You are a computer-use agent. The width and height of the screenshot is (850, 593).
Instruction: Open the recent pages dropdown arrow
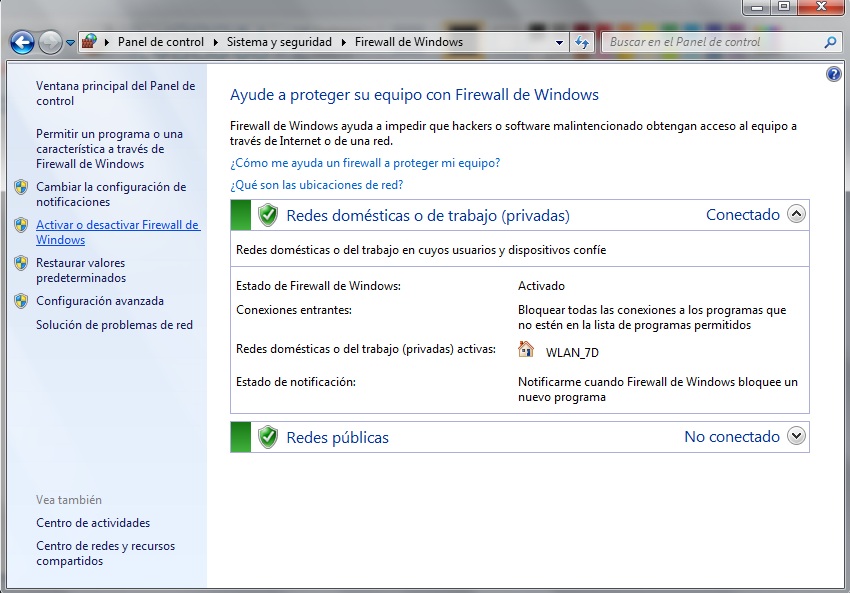pyautogui.click(x=70, y=43)
